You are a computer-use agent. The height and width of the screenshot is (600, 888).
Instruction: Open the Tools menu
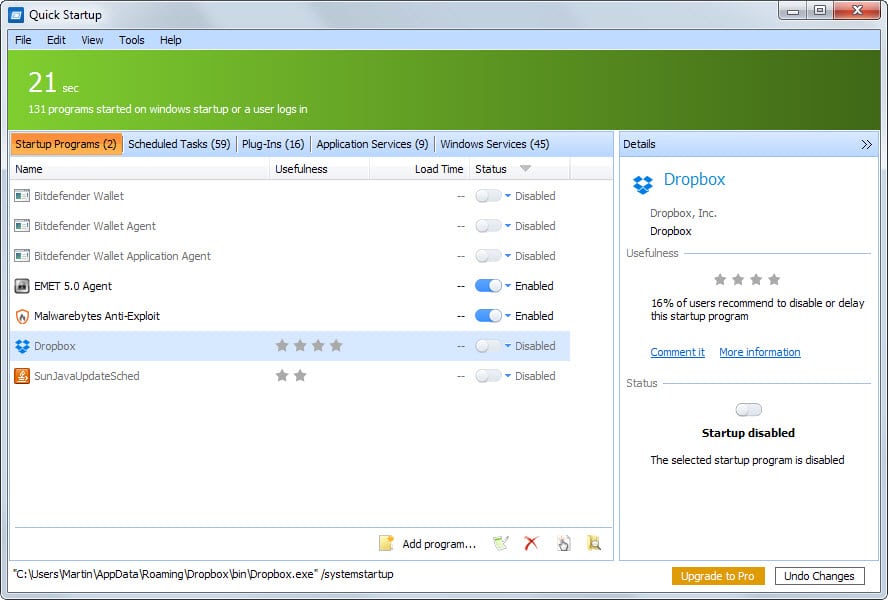[131, 40]
